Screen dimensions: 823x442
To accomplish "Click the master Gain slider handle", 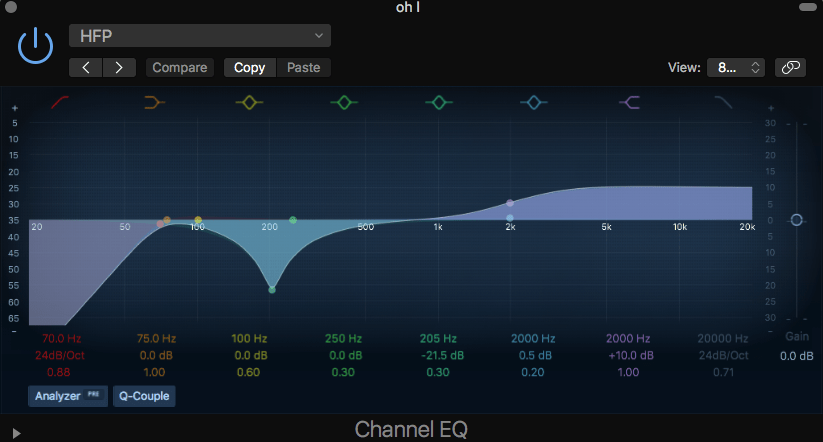I will tap(796, 220).
